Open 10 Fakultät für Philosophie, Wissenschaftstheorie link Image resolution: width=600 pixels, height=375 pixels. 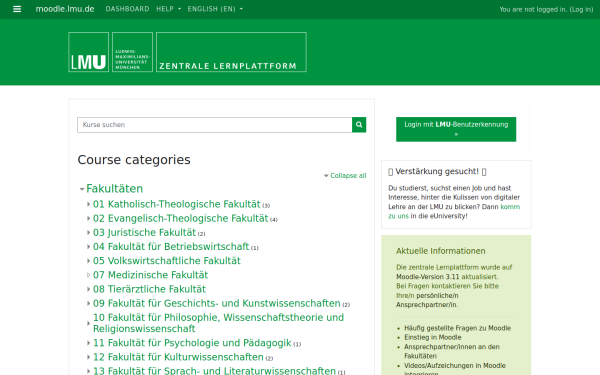tap(218, 323)
